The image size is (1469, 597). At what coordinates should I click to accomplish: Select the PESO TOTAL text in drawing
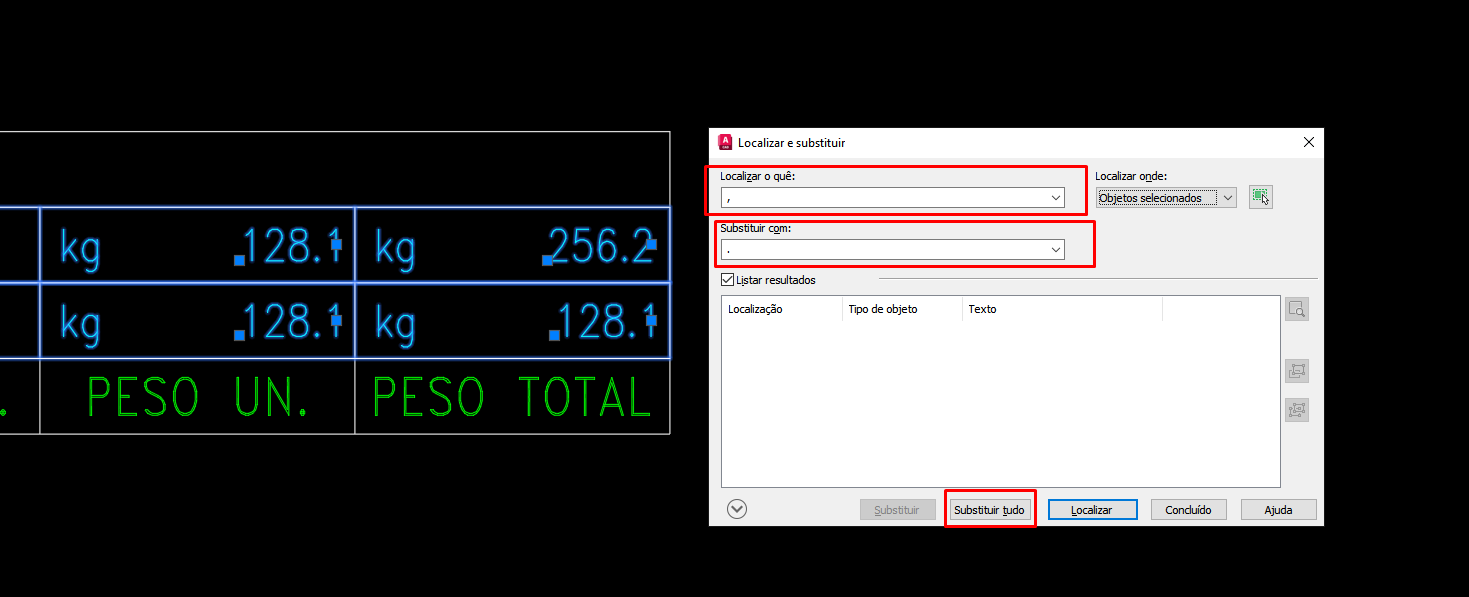(512, 398)
